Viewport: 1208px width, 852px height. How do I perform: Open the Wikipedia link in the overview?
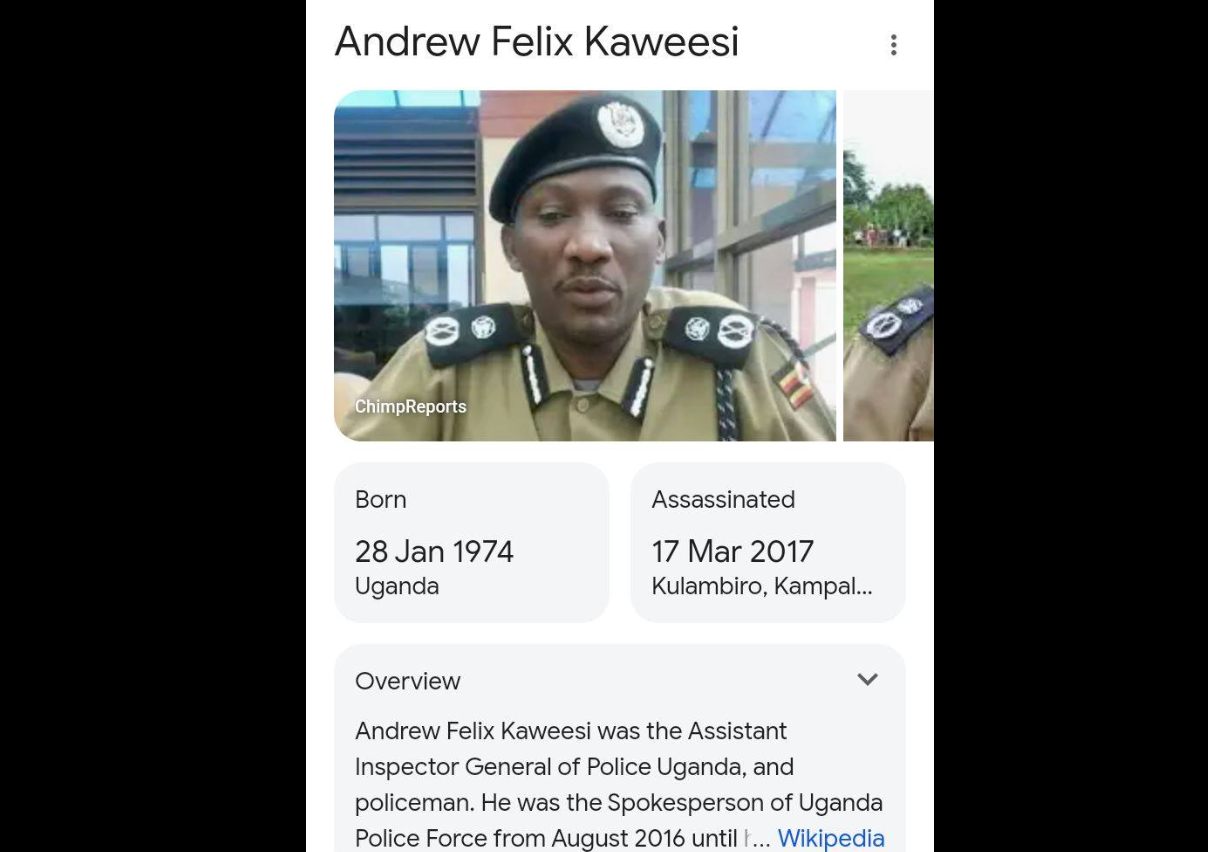831,838
